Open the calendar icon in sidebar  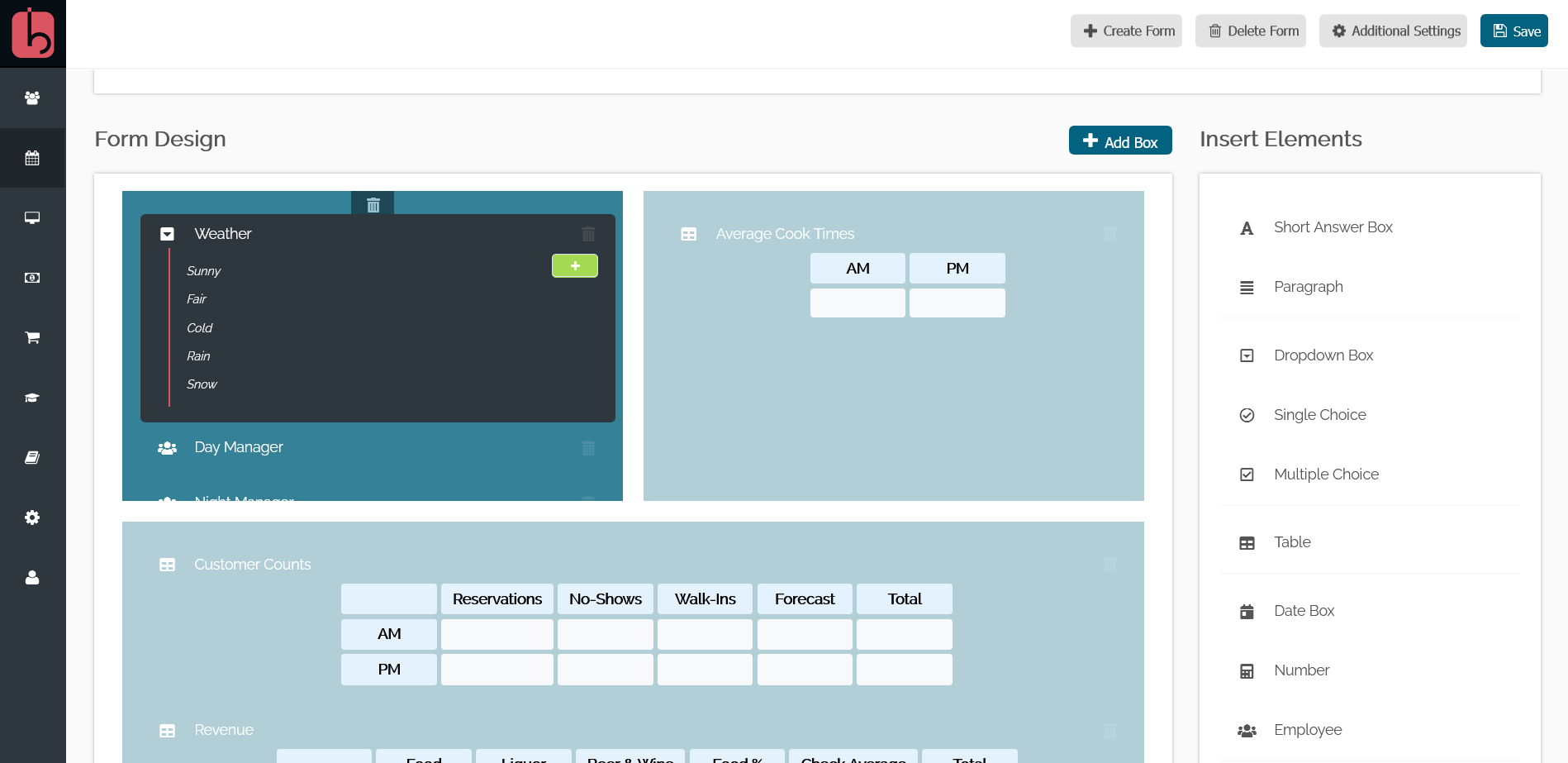point(32,158)
